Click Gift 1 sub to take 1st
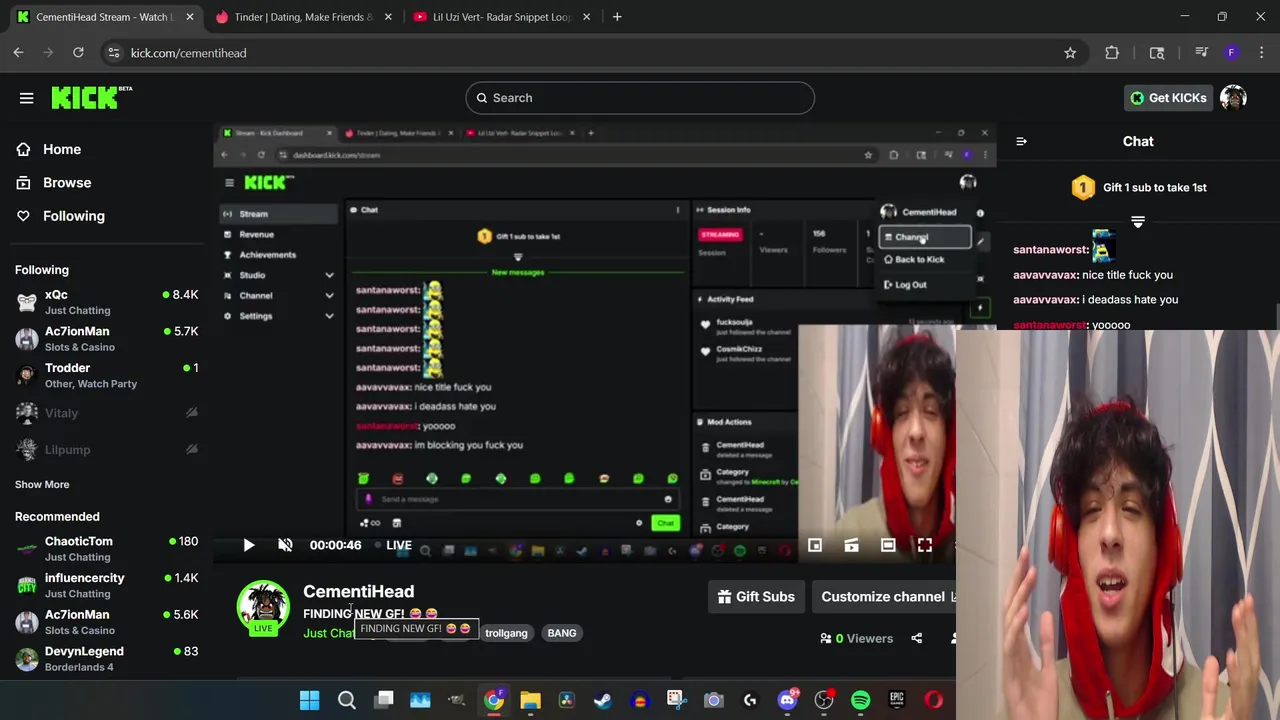This screenshot has width=1280, height=720. click(x=1138, y=187)
